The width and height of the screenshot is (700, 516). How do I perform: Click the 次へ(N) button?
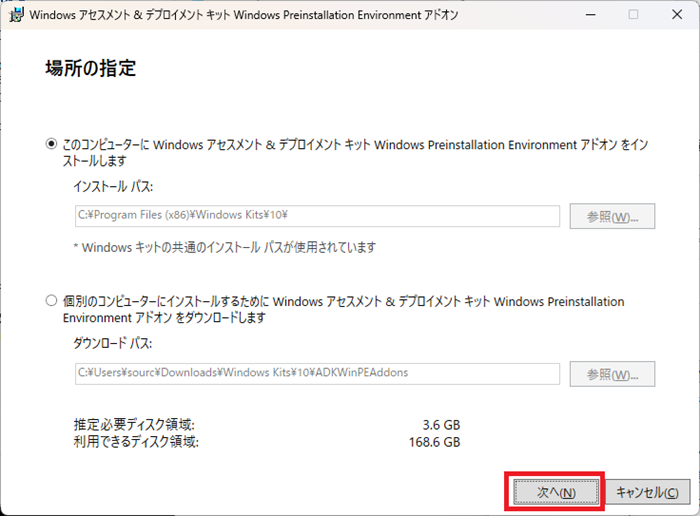click(x=555, y=492)
